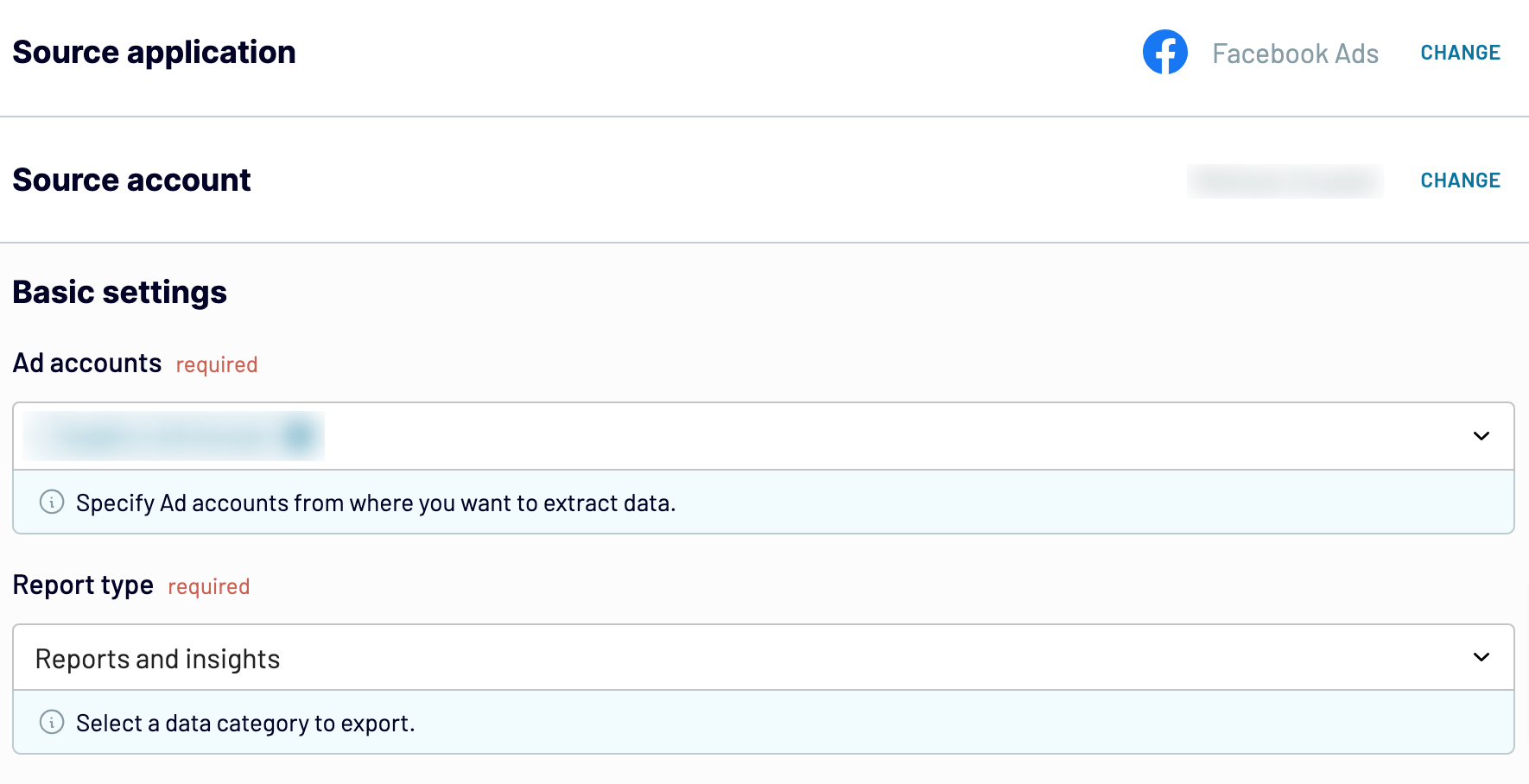
Task: Click the 'Specify Ad accounts' hint text
Action: [x=376, y=503]
